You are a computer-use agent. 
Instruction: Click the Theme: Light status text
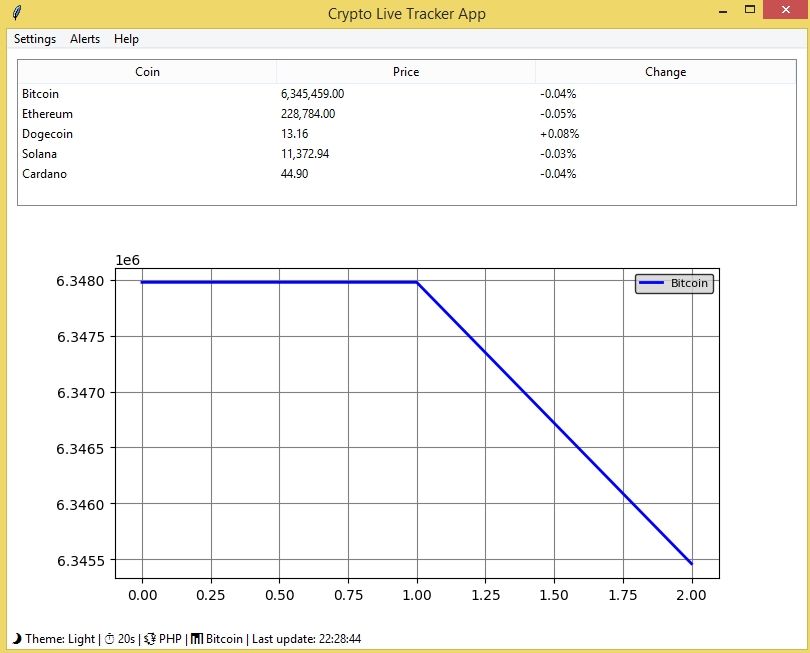click(60, 639)
